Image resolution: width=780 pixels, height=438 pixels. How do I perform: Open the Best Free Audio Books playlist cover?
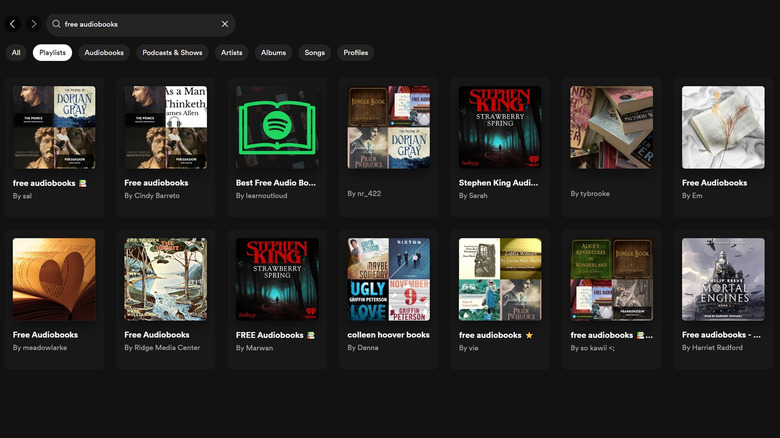pos(277,127)
